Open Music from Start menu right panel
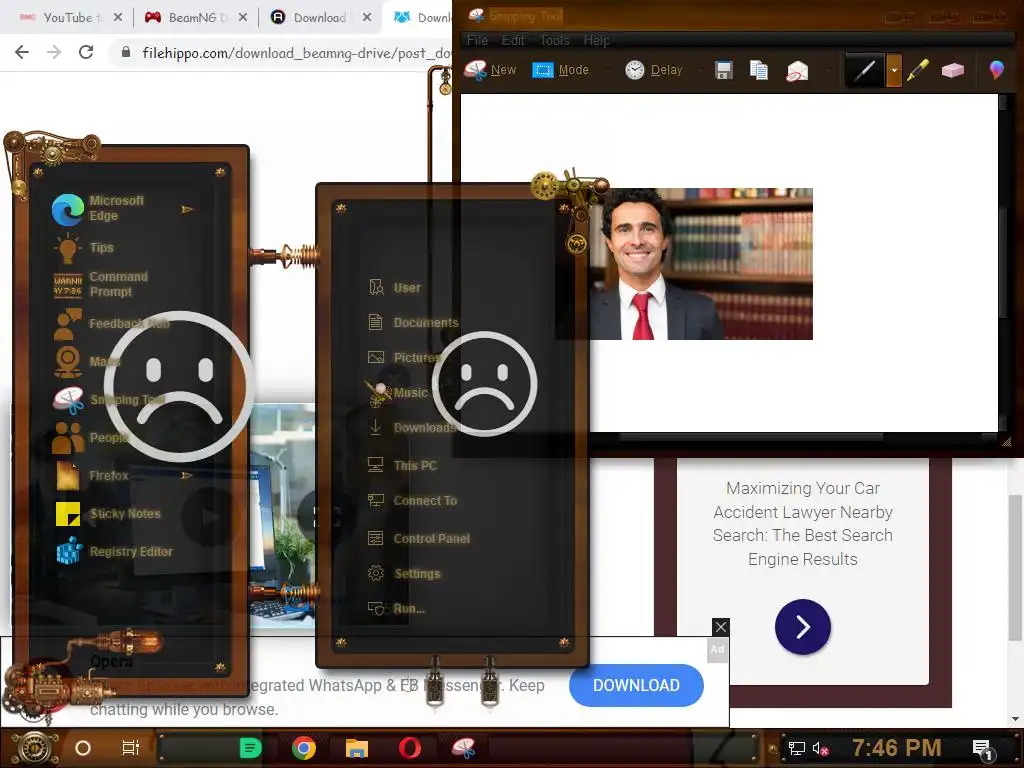This screenshot has height=768, width=1024. click(398, 392)
